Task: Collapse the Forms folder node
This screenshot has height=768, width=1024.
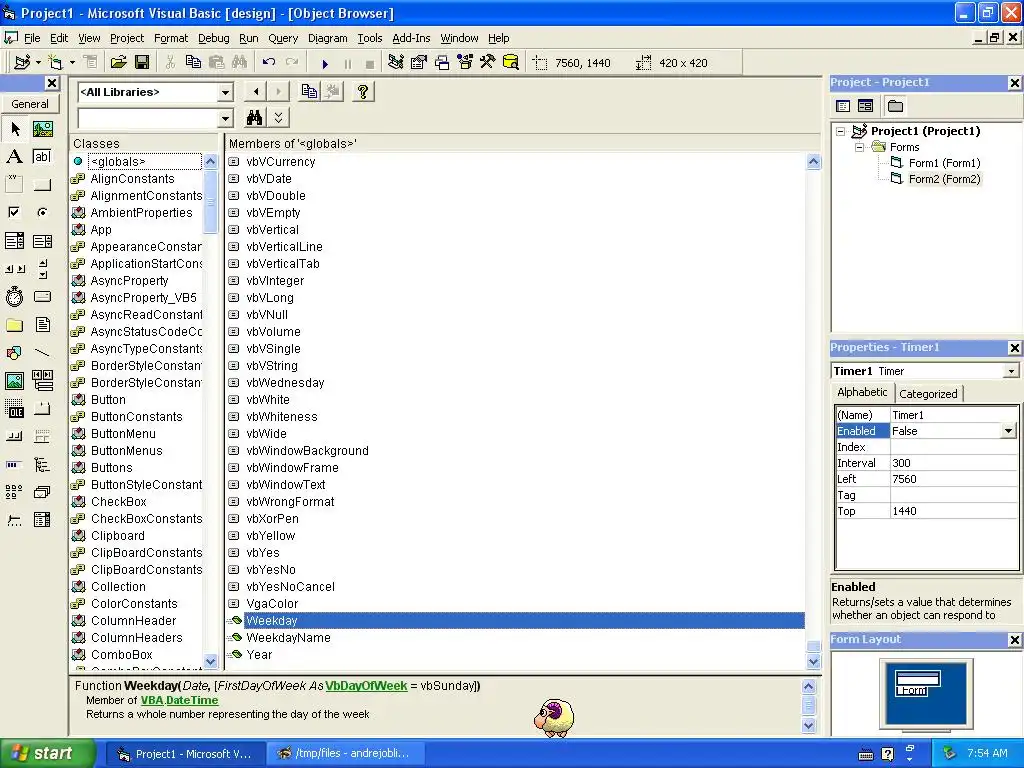Action: pos(860,148)
